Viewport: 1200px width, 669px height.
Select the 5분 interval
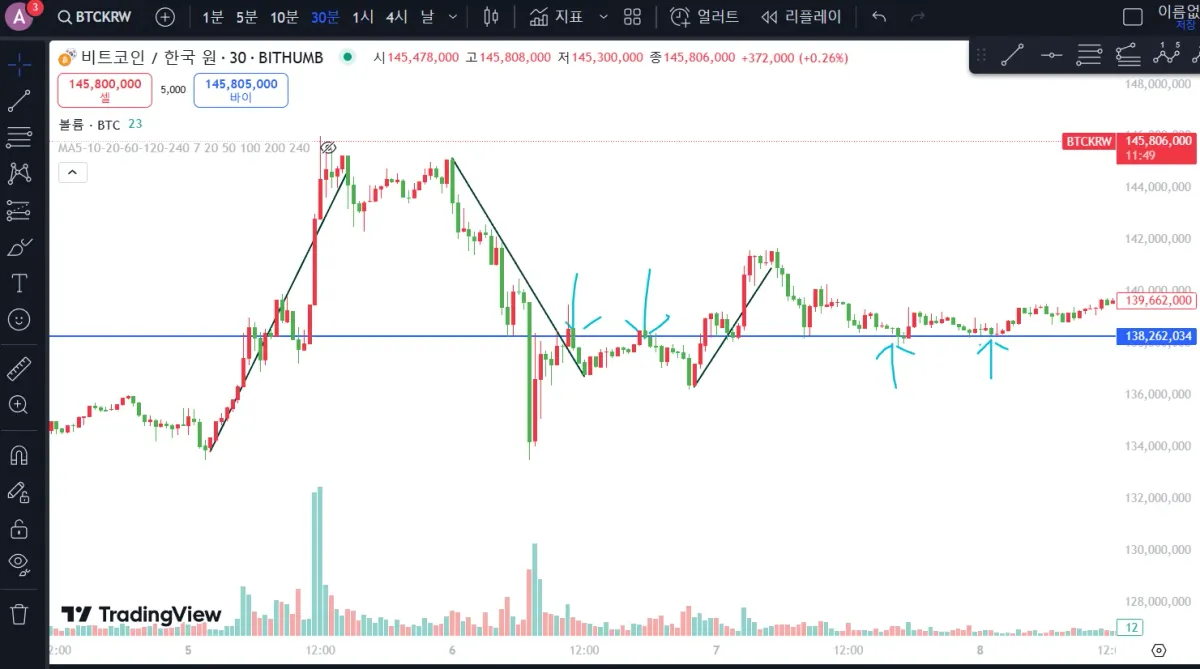(x=246, y=17)
